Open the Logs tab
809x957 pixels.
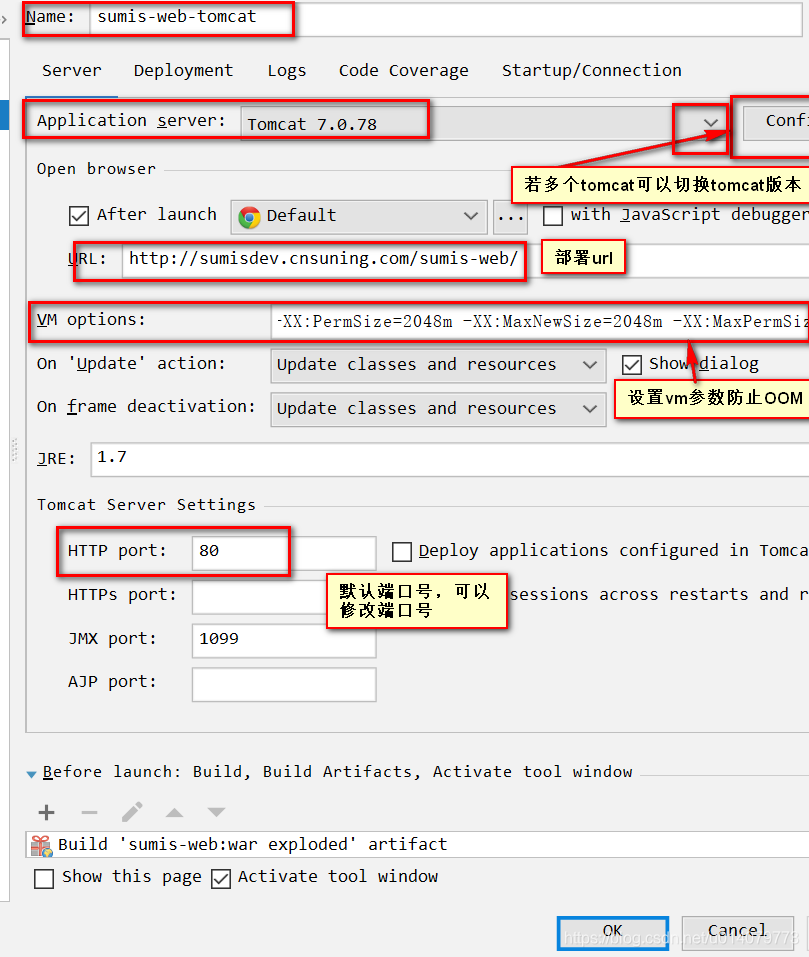click(x=287, y=71)
